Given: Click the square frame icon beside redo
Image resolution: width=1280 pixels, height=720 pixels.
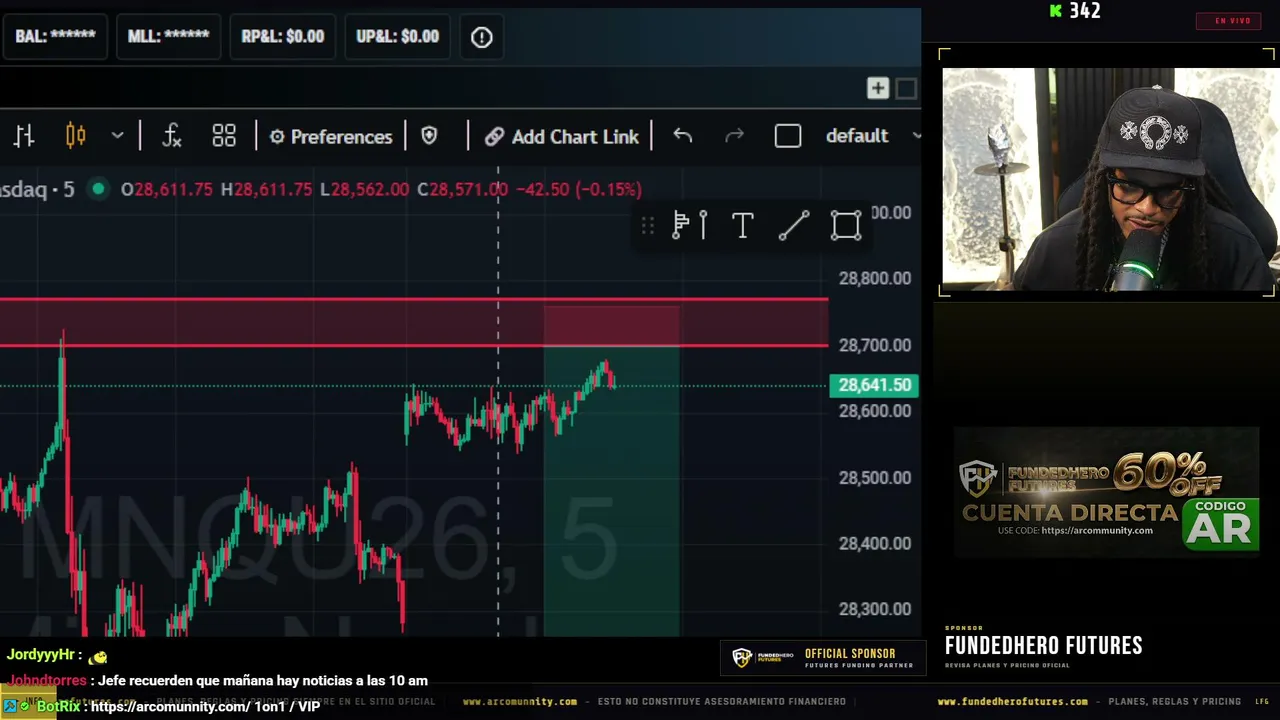Looking at the screenshot, I should pos(788,136).
